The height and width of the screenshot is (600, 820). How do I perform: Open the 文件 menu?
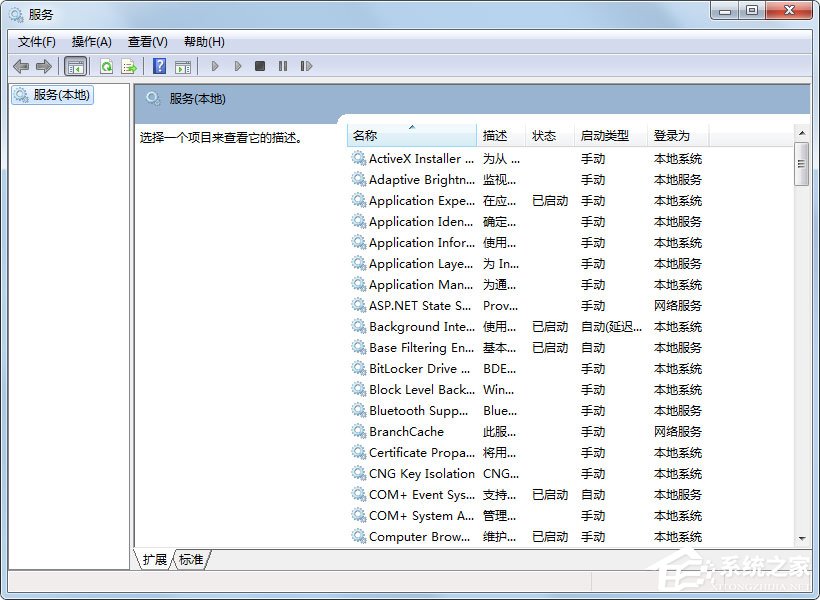point(35,41)
